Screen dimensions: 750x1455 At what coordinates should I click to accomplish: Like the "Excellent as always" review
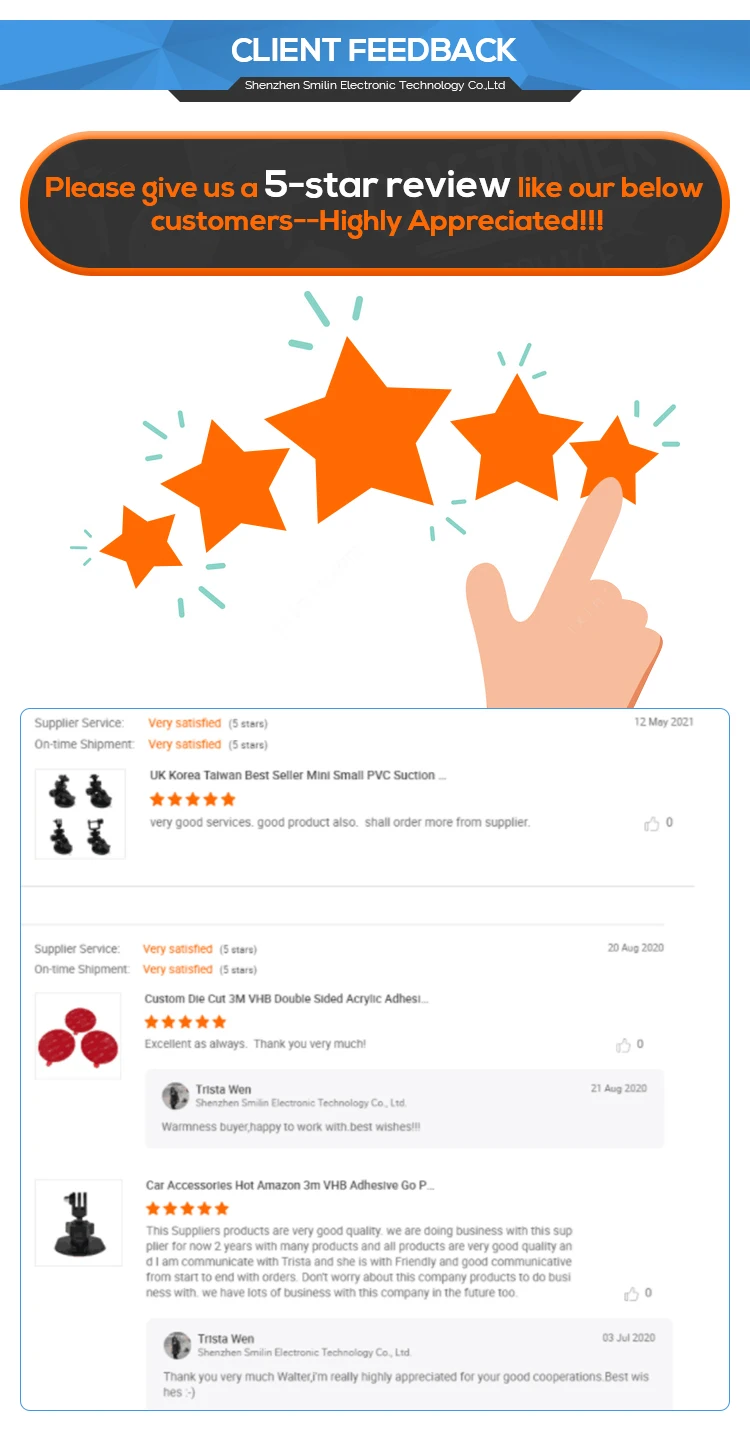(x=624, y=1045)
